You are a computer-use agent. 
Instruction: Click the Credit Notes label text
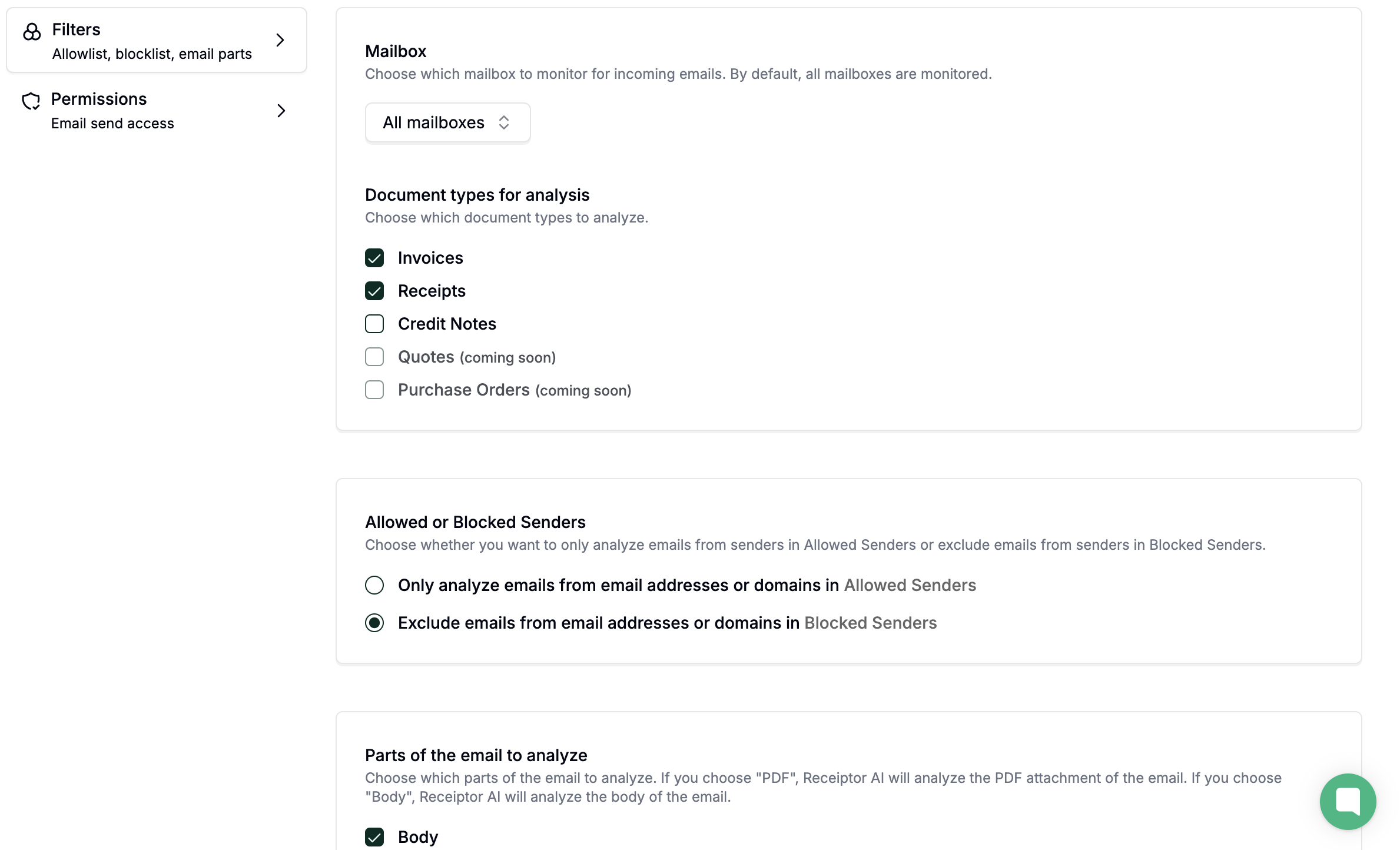[447, 324]
